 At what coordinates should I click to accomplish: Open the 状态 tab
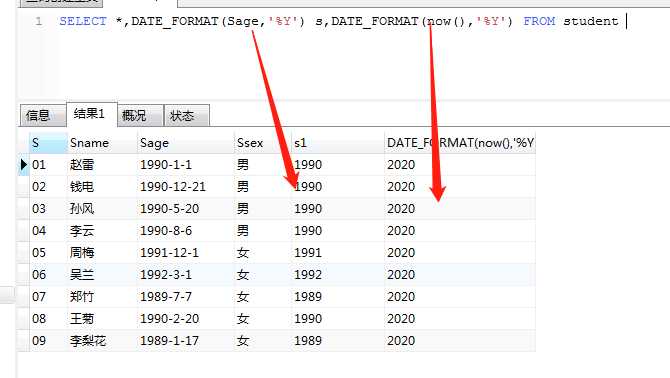(x=187, y=115)
